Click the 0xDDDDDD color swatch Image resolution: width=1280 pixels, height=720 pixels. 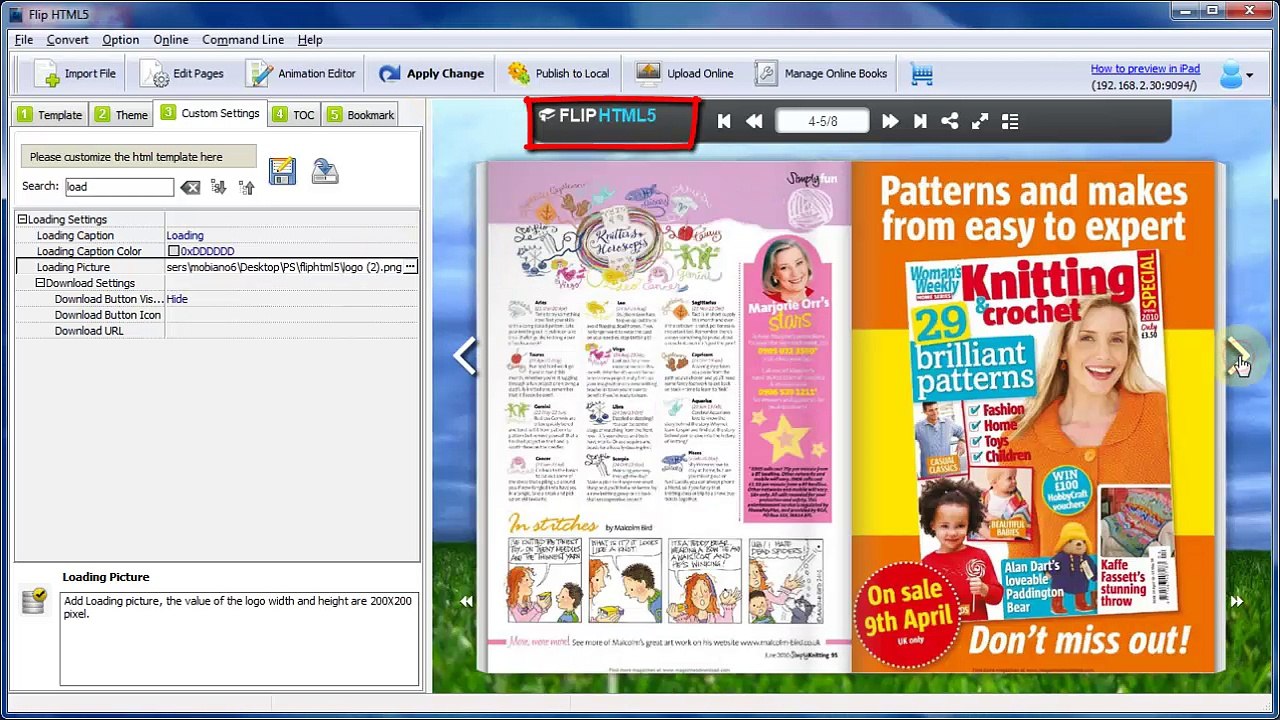tap(173, 251)
